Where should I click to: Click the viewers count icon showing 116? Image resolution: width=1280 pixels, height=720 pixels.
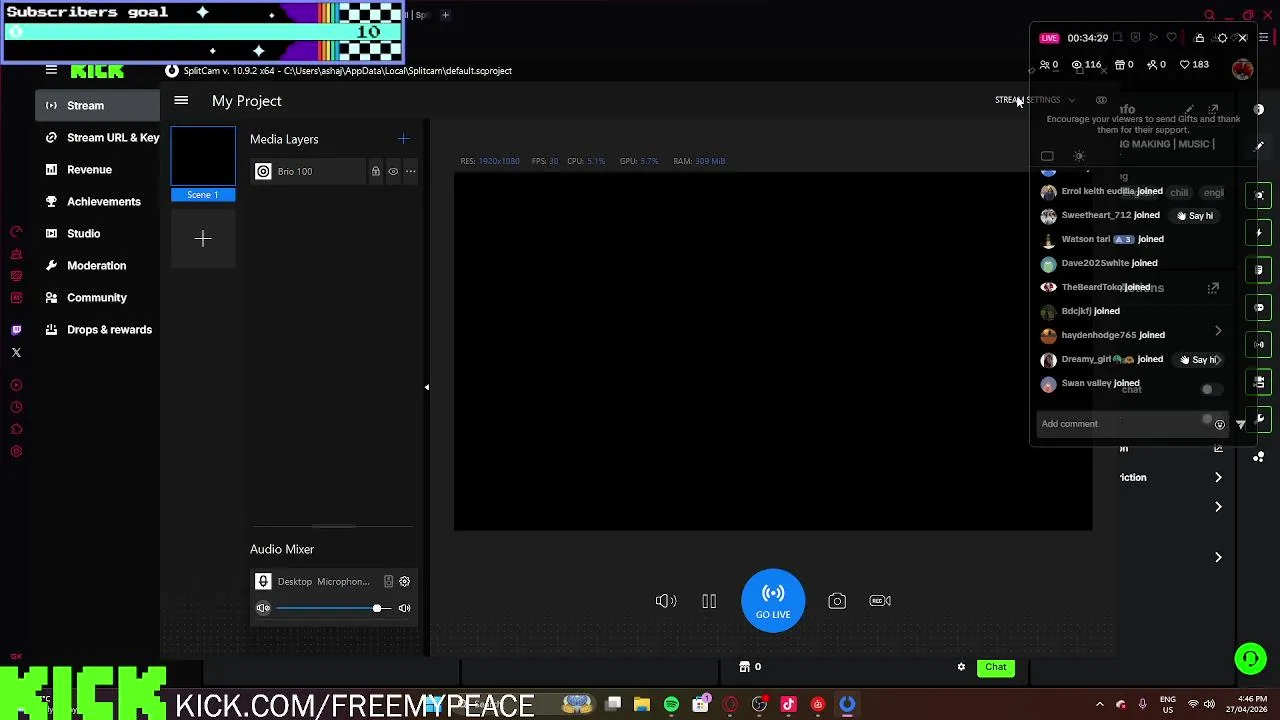pyautogui.click(x=1086, y=65)
